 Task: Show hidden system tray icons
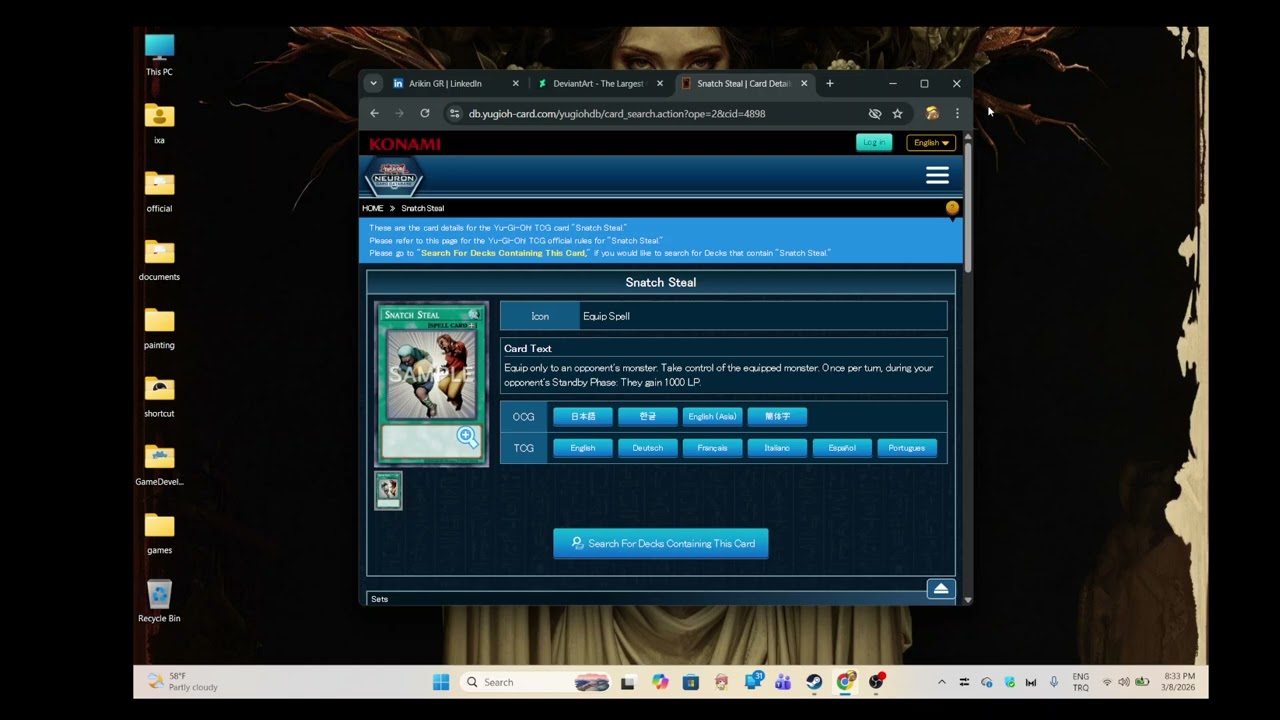941,682
